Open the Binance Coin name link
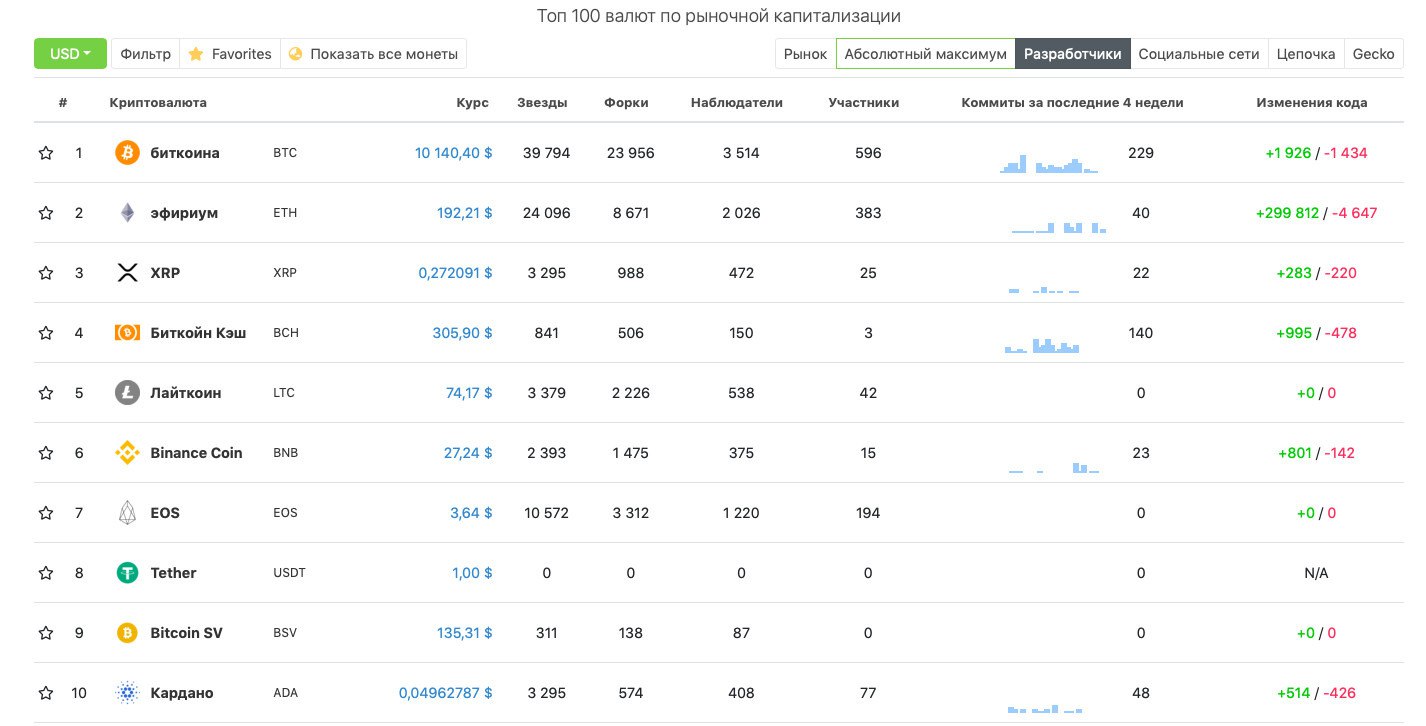This screenshot has width=1426, height=726. (x=196, y=453)
